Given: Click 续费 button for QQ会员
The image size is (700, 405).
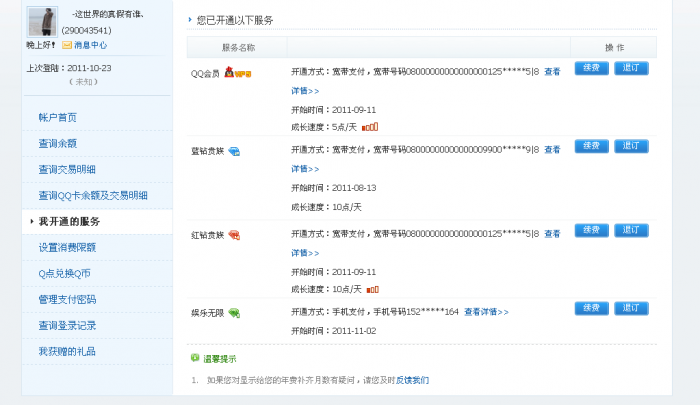Looking at the screenshot, I should (x=592, y=68).
